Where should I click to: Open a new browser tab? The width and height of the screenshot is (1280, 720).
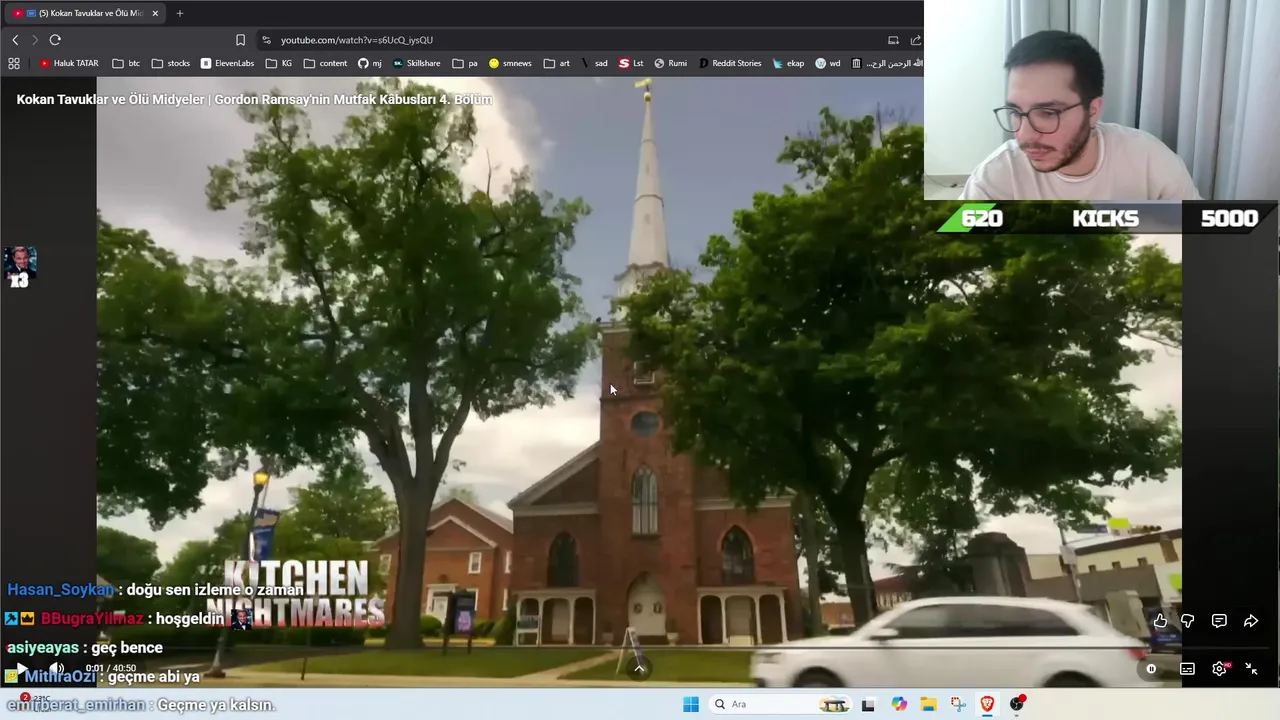180,13
